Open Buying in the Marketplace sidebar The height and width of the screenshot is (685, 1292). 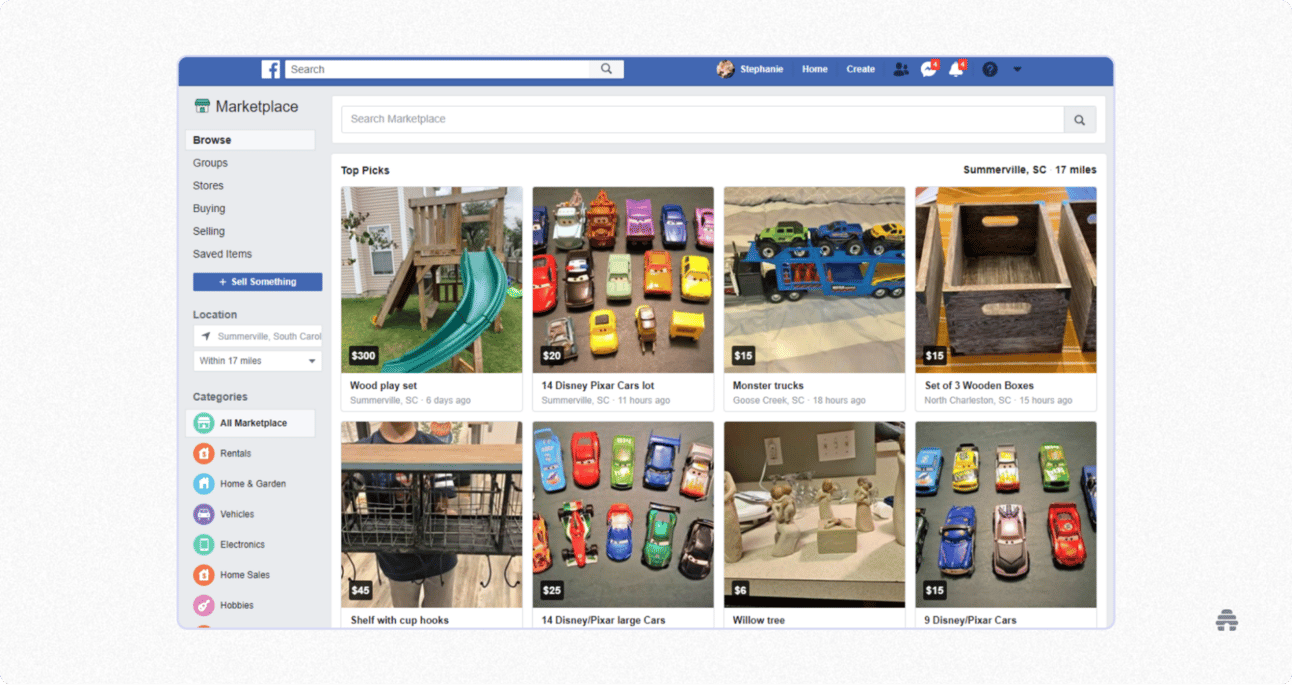pyautogui.click(x=209, y=209)
